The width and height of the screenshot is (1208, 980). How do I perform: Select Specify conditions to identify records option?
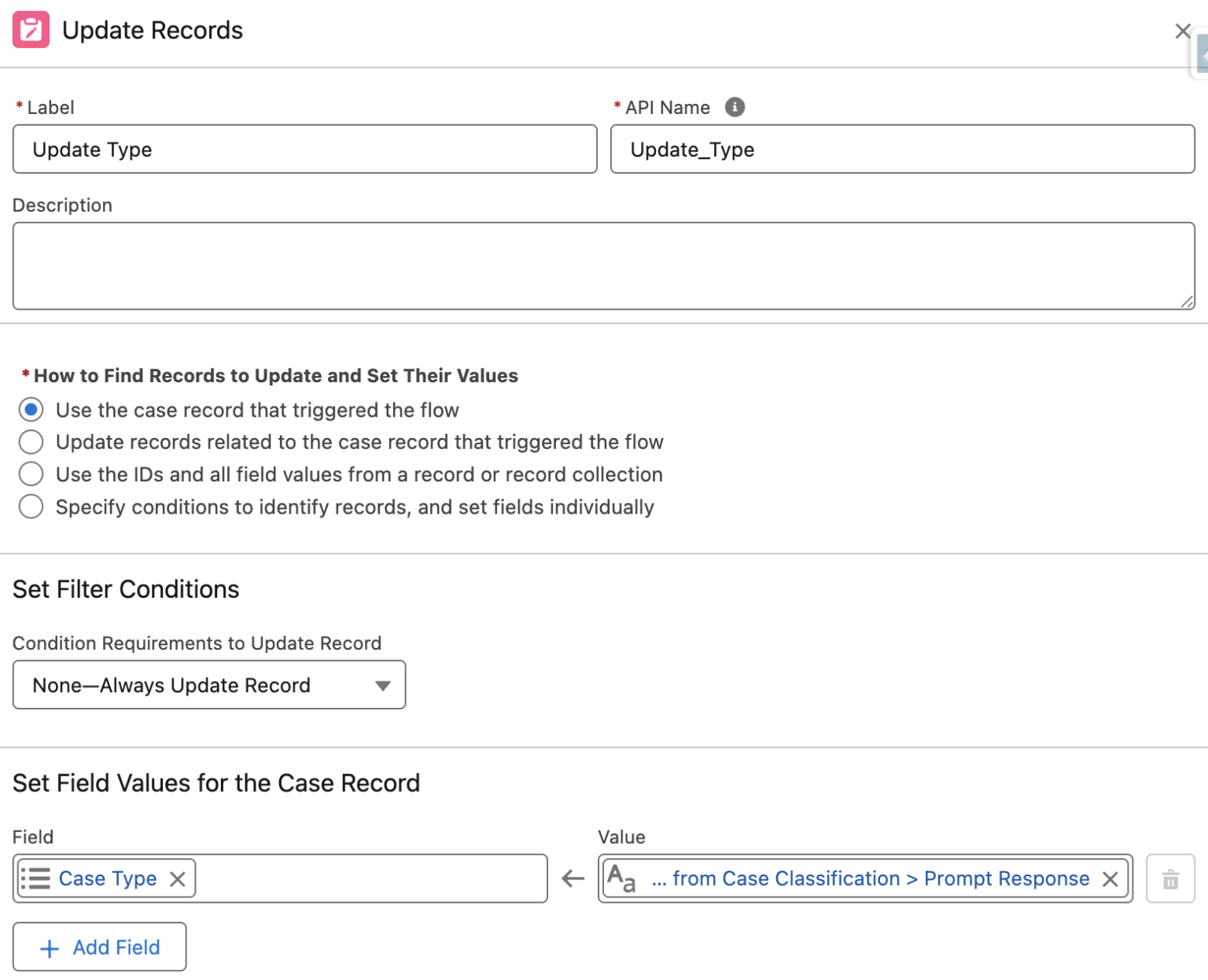pos(31,507)
